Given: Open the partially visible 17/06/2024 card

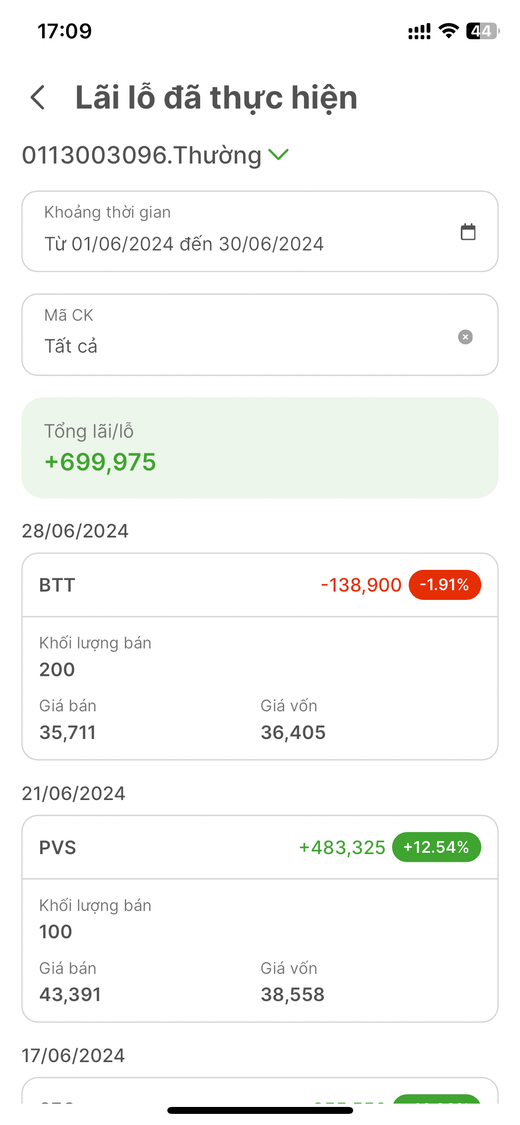Looking at the screenshot, I should coord(260,1091).
